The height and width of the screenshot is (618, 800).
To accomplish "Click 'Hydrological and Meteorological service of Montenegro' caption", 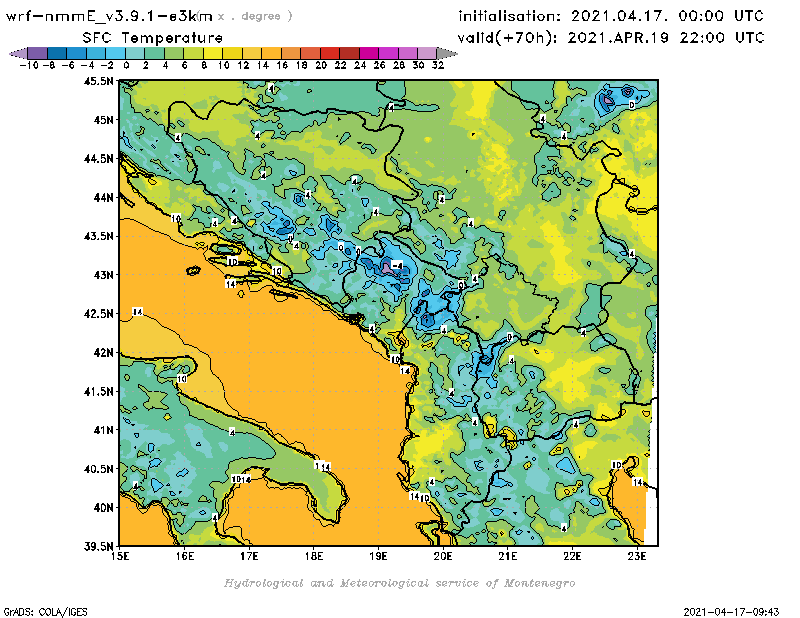I will pos(399,583).
